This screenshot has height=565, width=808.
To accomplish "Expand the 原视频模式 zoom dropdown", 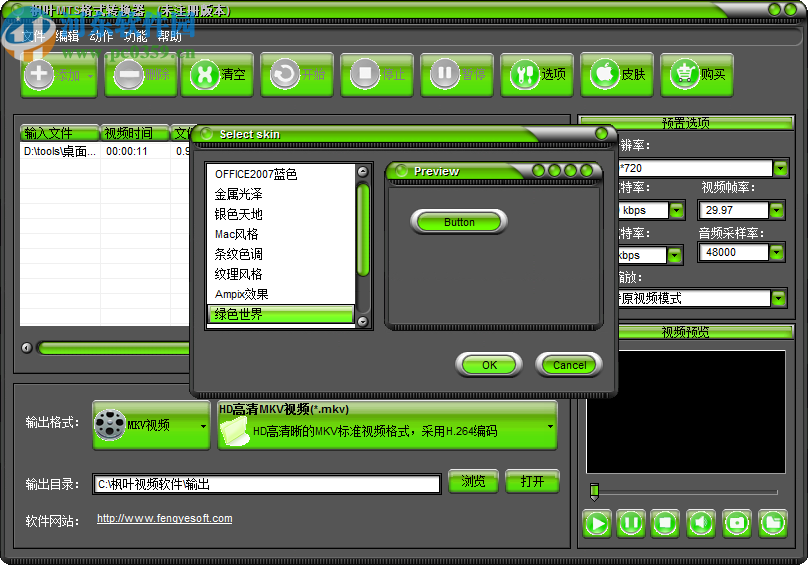I will click(x=778, y=298).
